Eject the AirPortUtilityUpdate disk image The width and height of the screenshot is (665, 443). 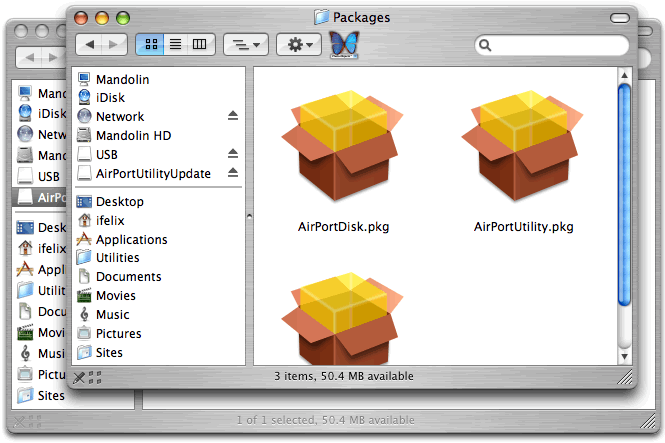[x=233, y=173]
